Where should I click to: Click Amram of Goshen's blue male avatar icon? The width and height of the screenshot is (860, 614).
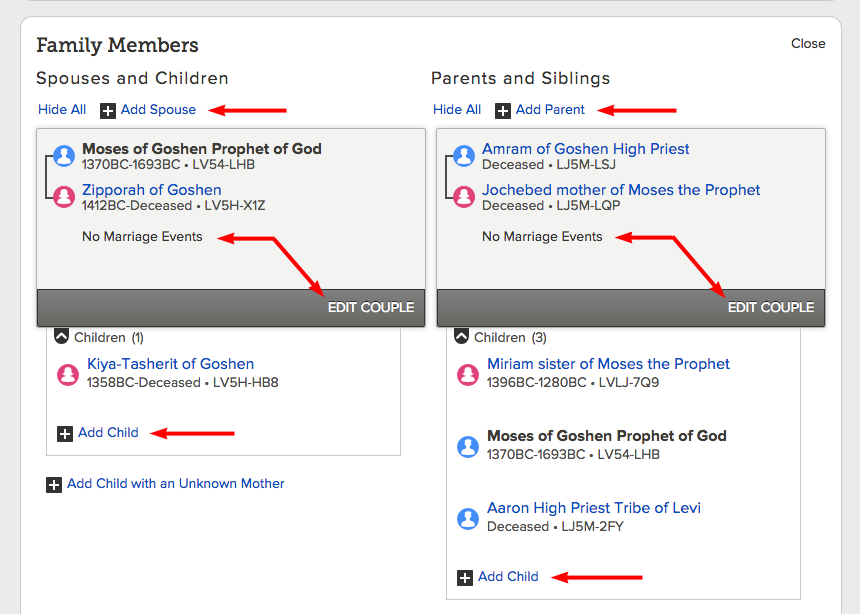point(464,156)
